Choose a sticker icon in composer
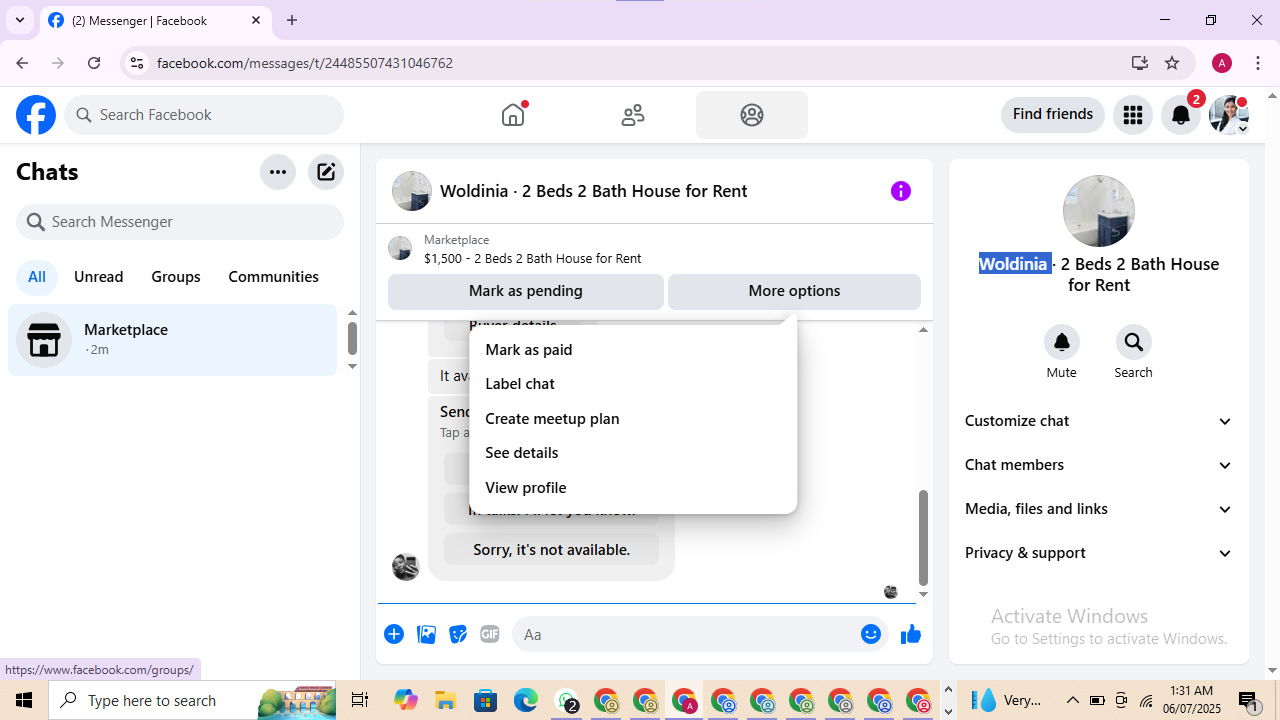Image resolution: width=1280 pixels, height=720 pixels. pos(458,634)
